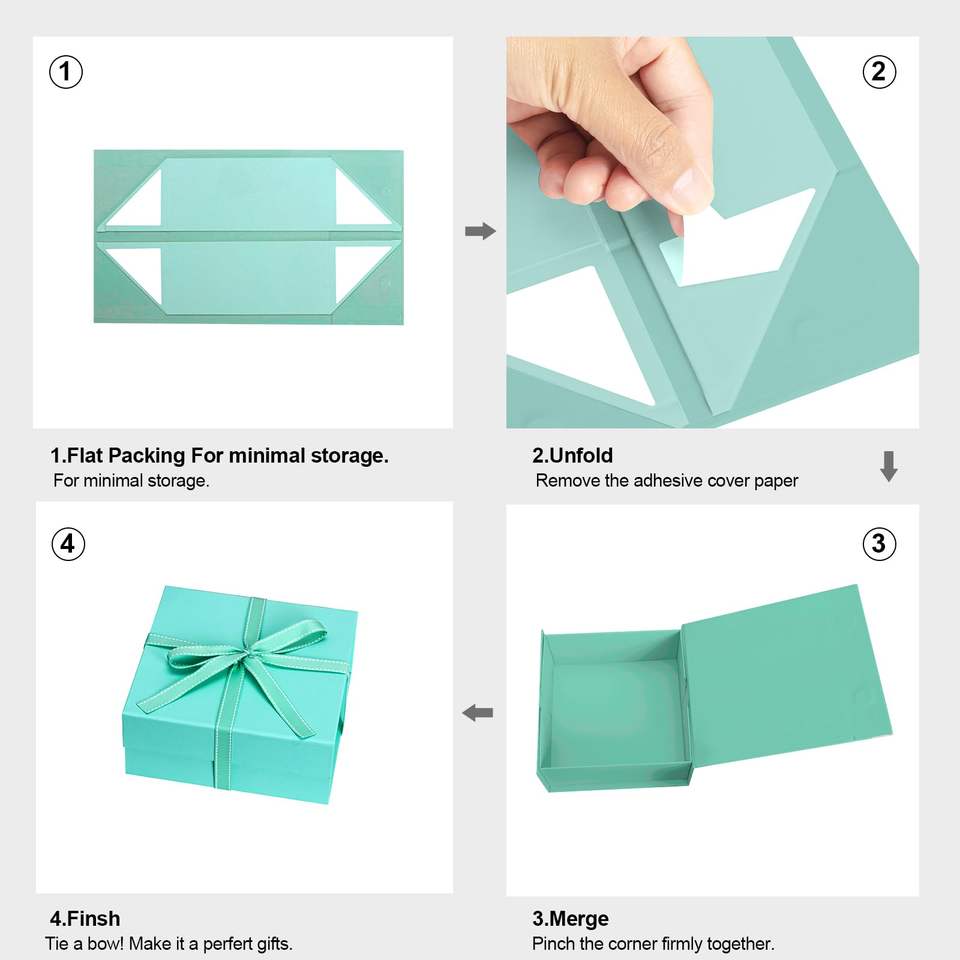Click the circled number 1 badge
Screen dimensions: 960x960
[66, 72]
